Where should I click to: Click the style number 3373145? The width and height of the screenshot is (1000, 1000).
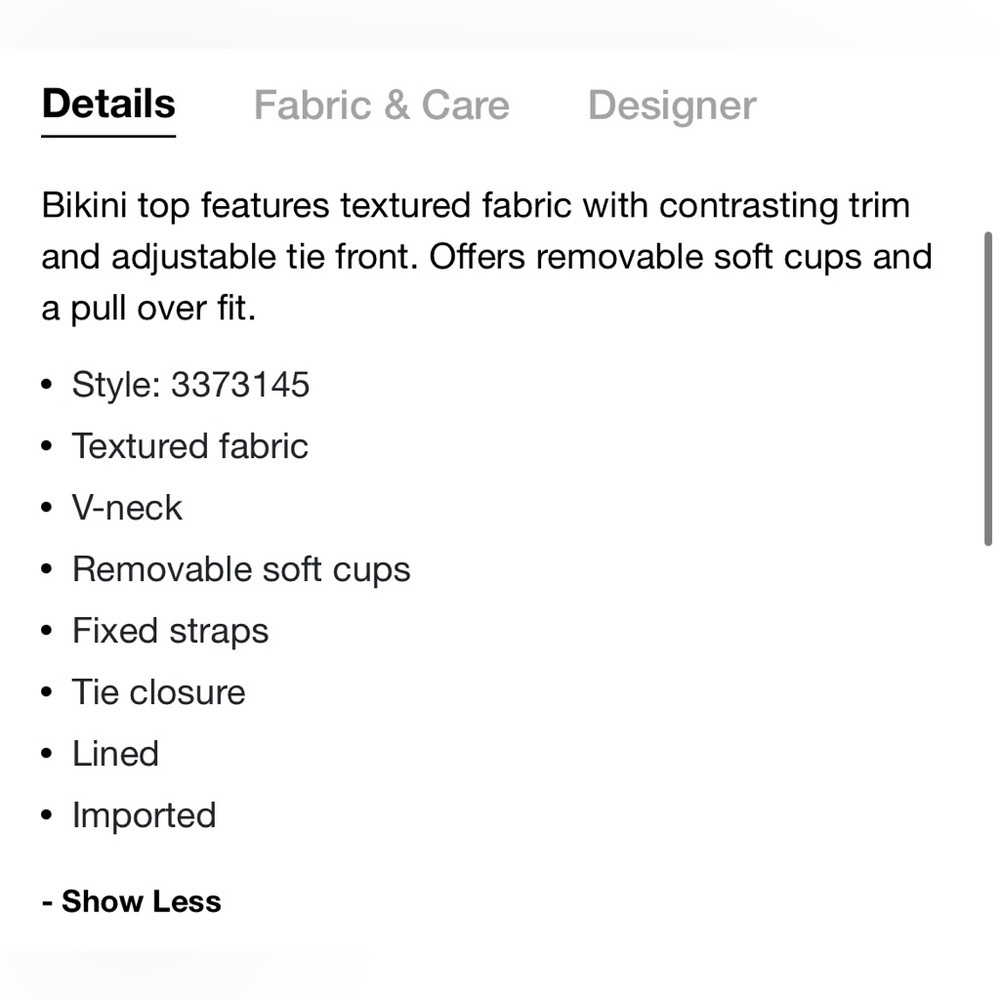(240, 385)
